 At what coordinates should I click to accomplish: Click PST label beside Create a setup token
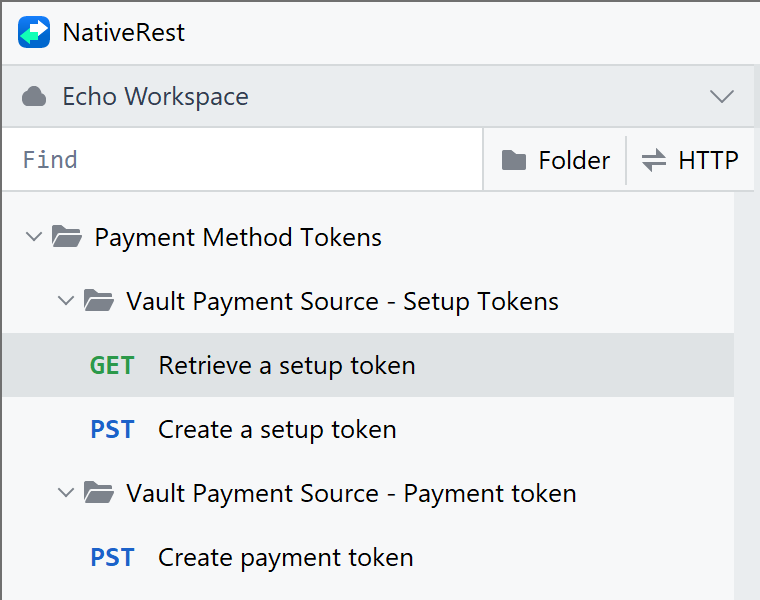tap(112, 429)
